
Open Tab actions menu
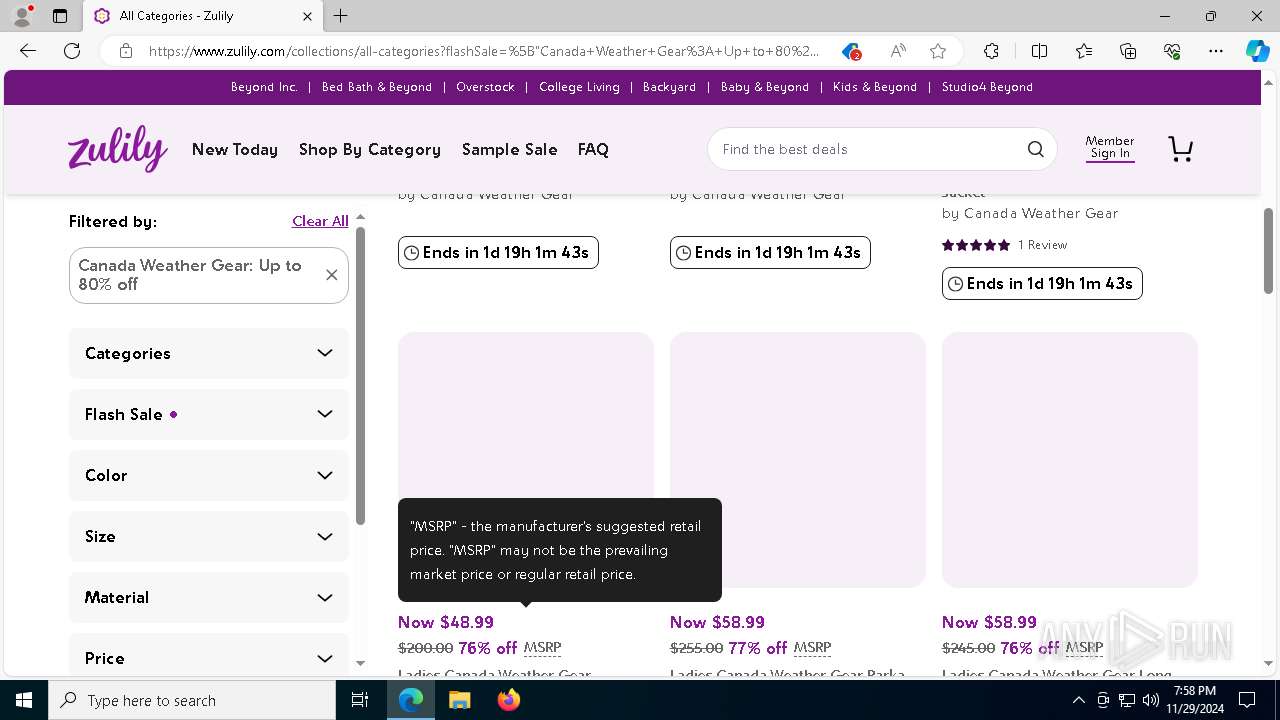pyautogui.click(x=60, y=16)
